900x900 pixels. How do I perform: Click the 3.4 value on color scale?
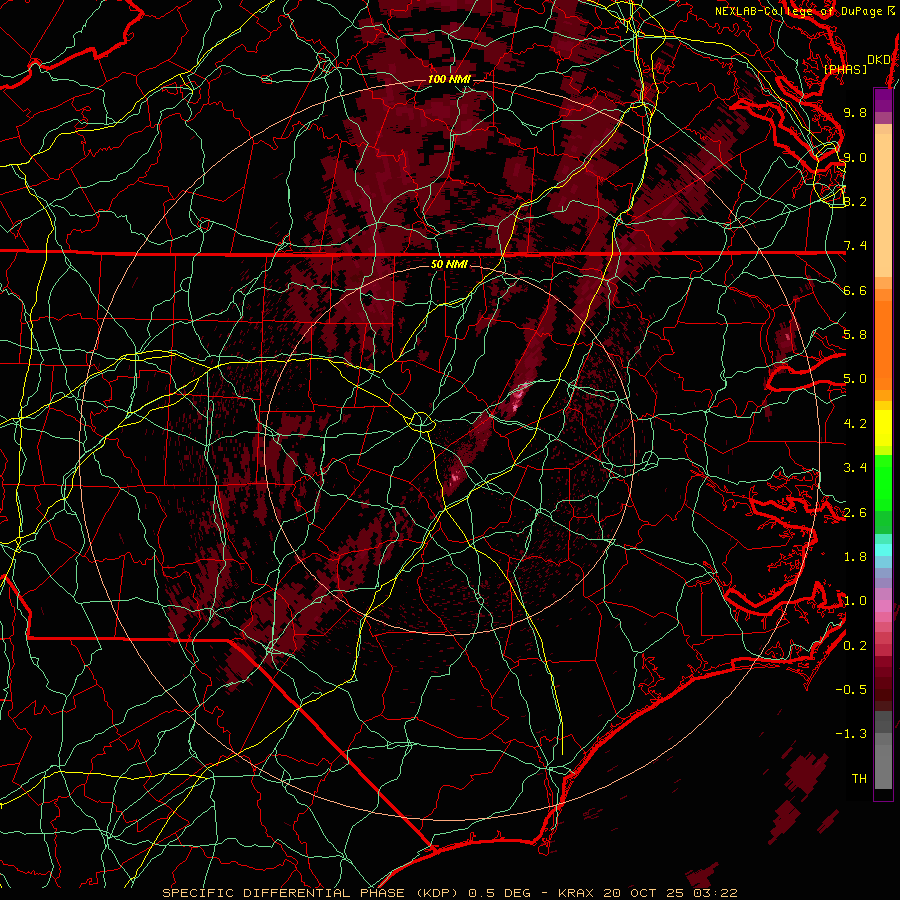(855, 468)
